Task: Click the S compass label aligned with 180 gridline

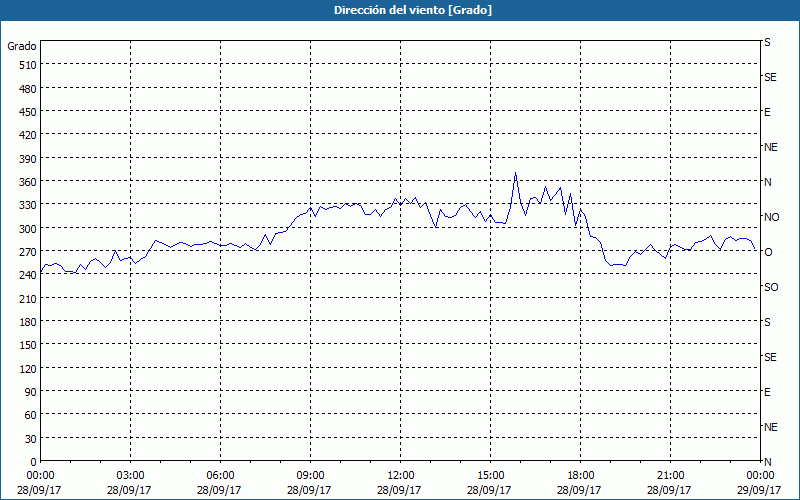Action: point(767,322)
